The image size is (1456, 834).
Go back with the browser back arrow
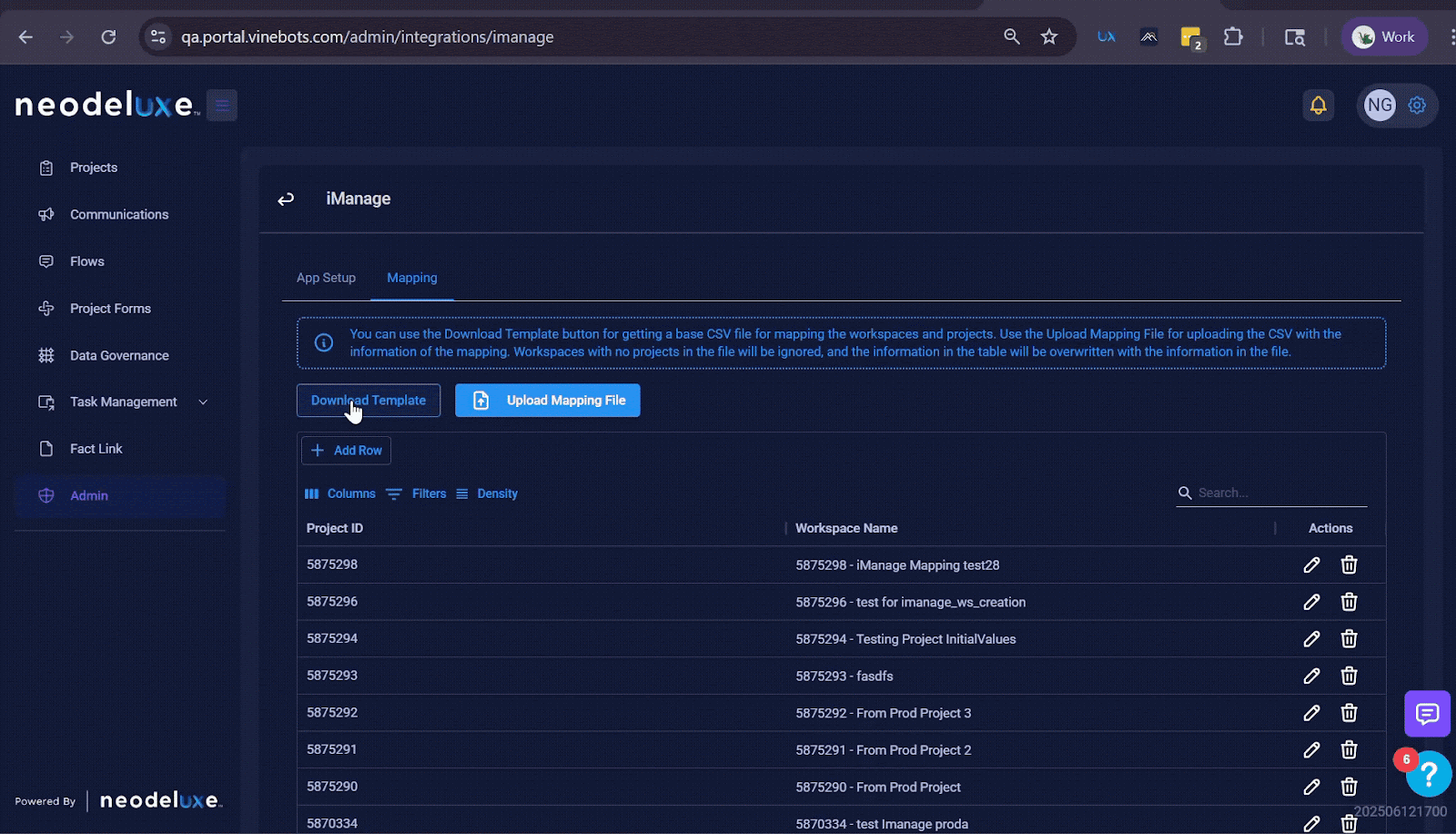coord(25,37)
